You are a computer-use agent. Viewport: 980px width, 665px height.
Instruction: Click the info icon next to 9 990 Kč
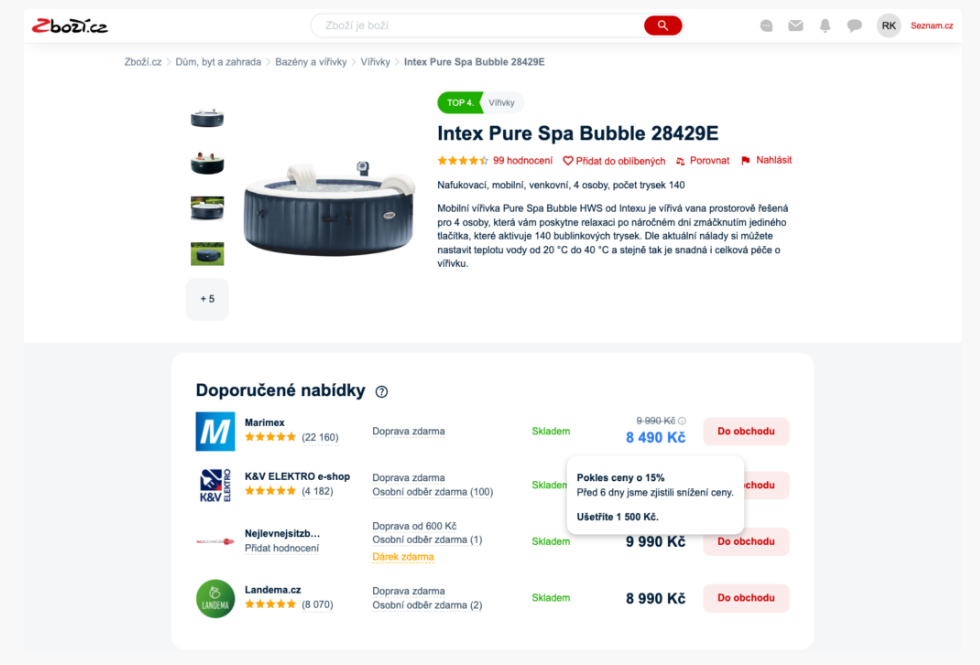(x=682, y=421)
